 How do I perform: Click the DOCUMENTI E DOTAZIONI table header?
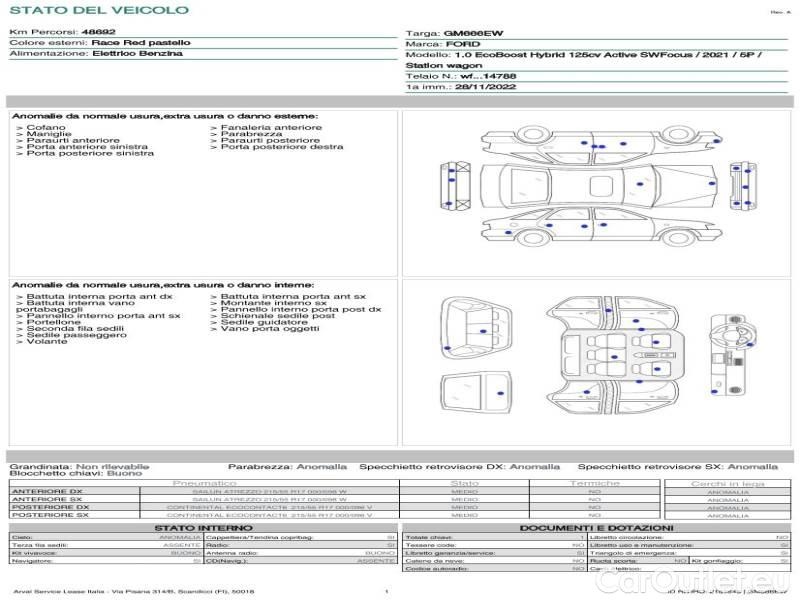click(x=596, y=527)
